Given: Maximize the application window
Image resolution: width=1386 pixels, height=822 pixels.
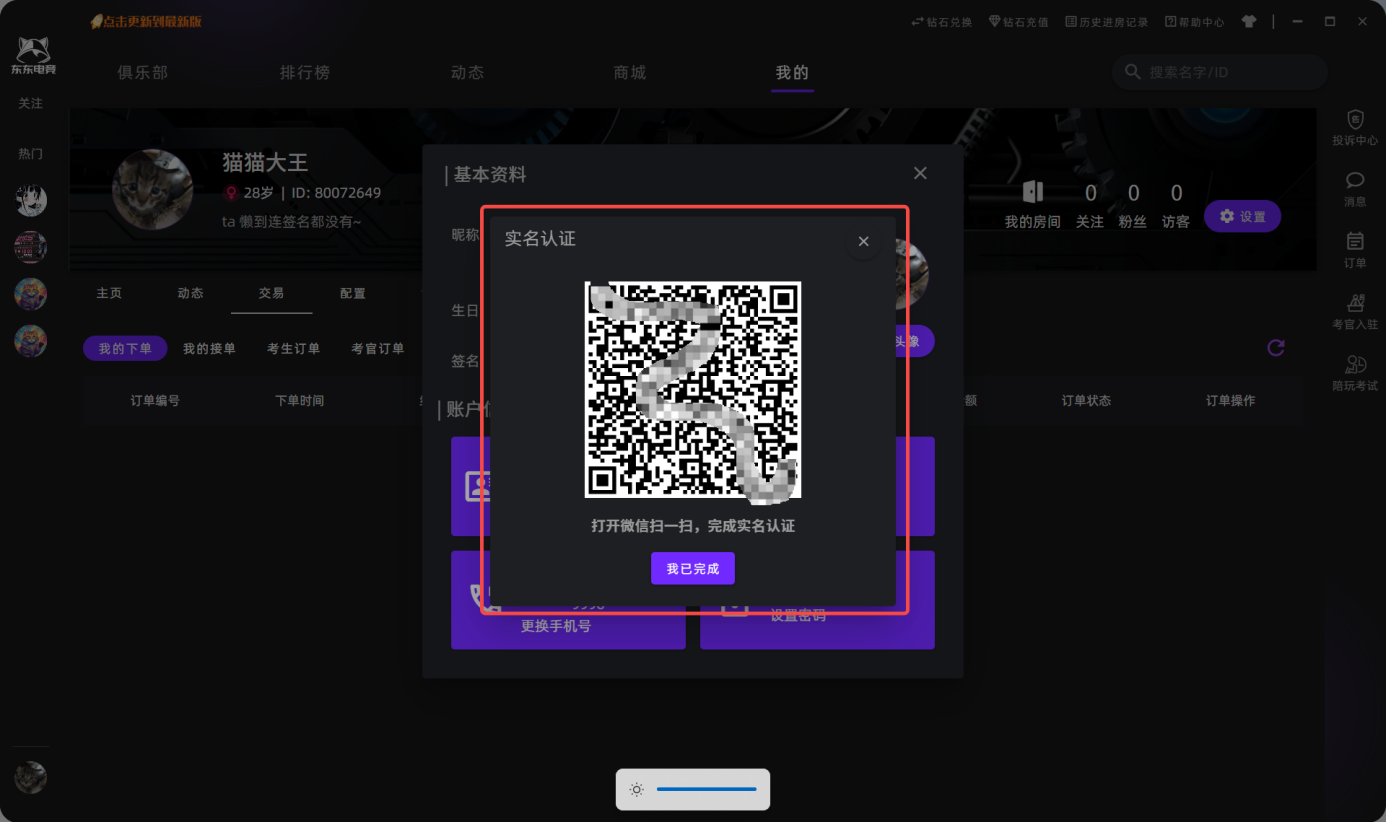Looking at the screenshot, I should [1330, 21].
